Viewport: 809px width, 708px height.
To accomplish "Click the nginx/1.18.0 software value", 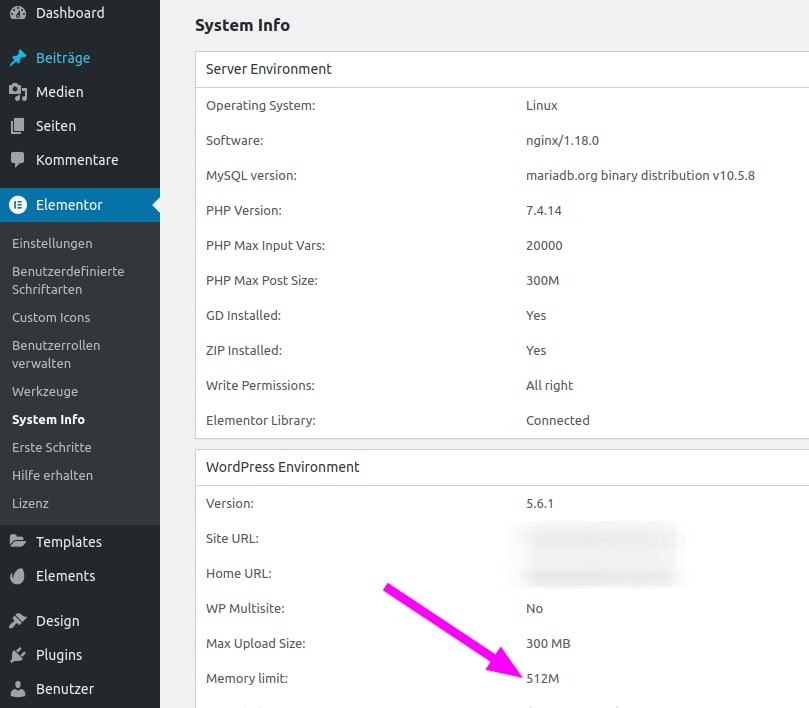I will [562, 140].
